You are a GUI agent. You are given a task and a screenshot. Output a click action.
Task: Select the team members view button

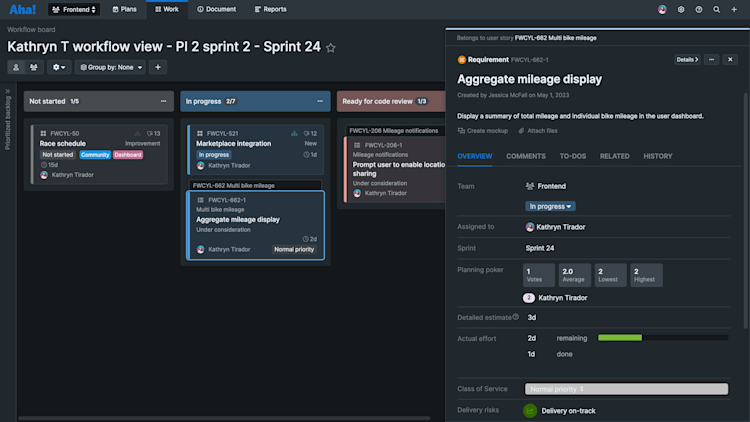33,67
